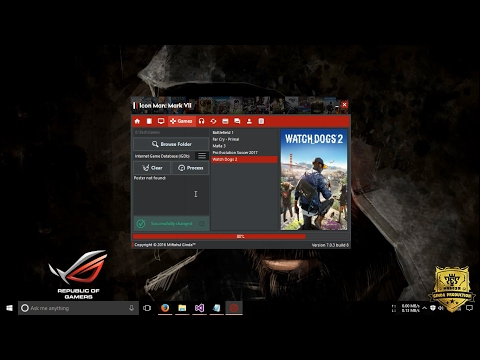
Task: Open the window layout toolbar icon
Action: pyautogui.click(x=225, y=121)
